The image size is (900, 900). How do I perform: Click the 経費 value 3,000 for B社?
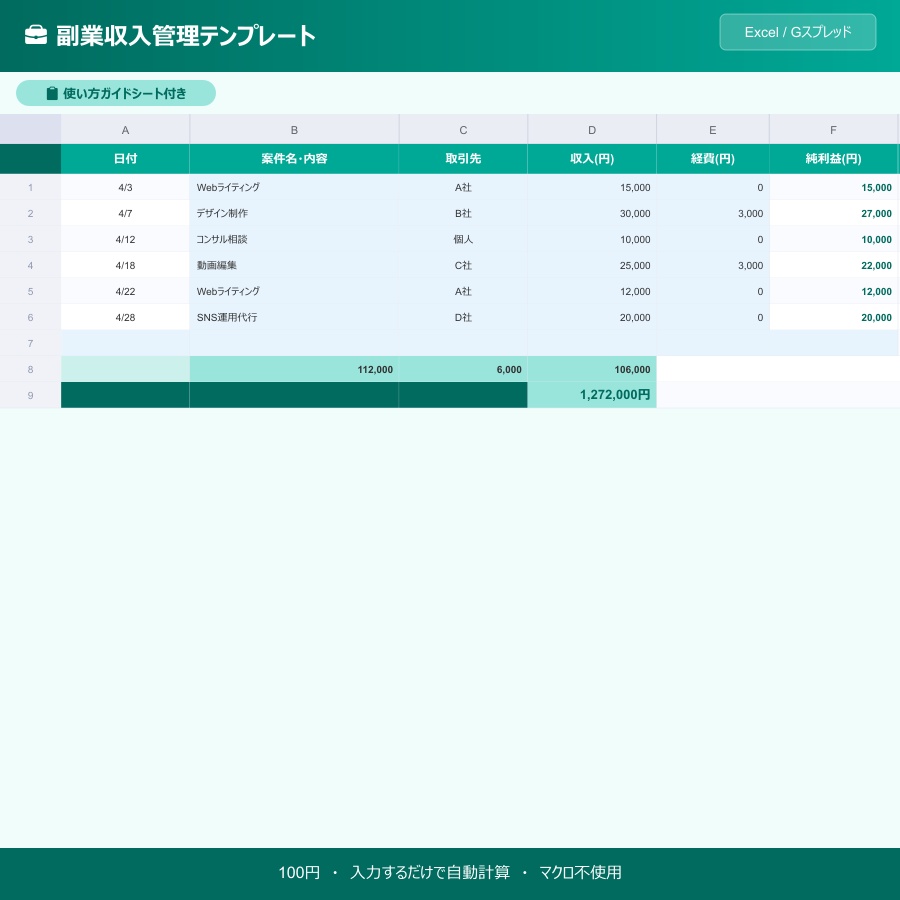[713, 213]
